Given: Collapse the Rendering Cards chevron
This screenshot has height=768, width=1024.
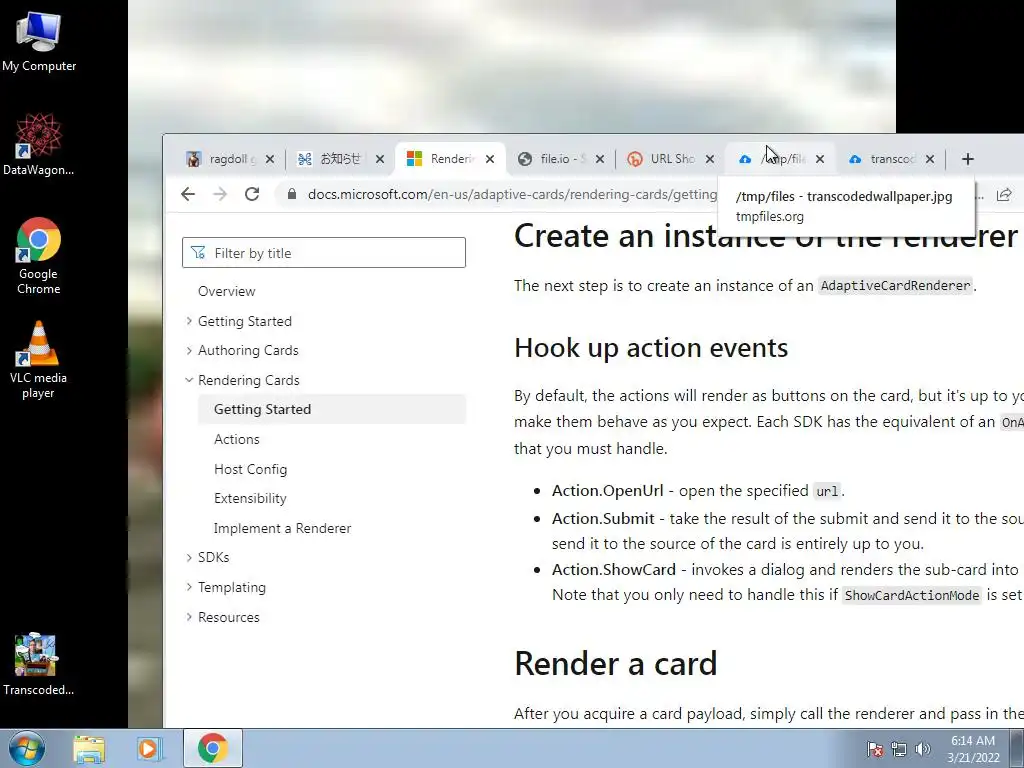Looking at the screenshot, I should coord(189,379).
